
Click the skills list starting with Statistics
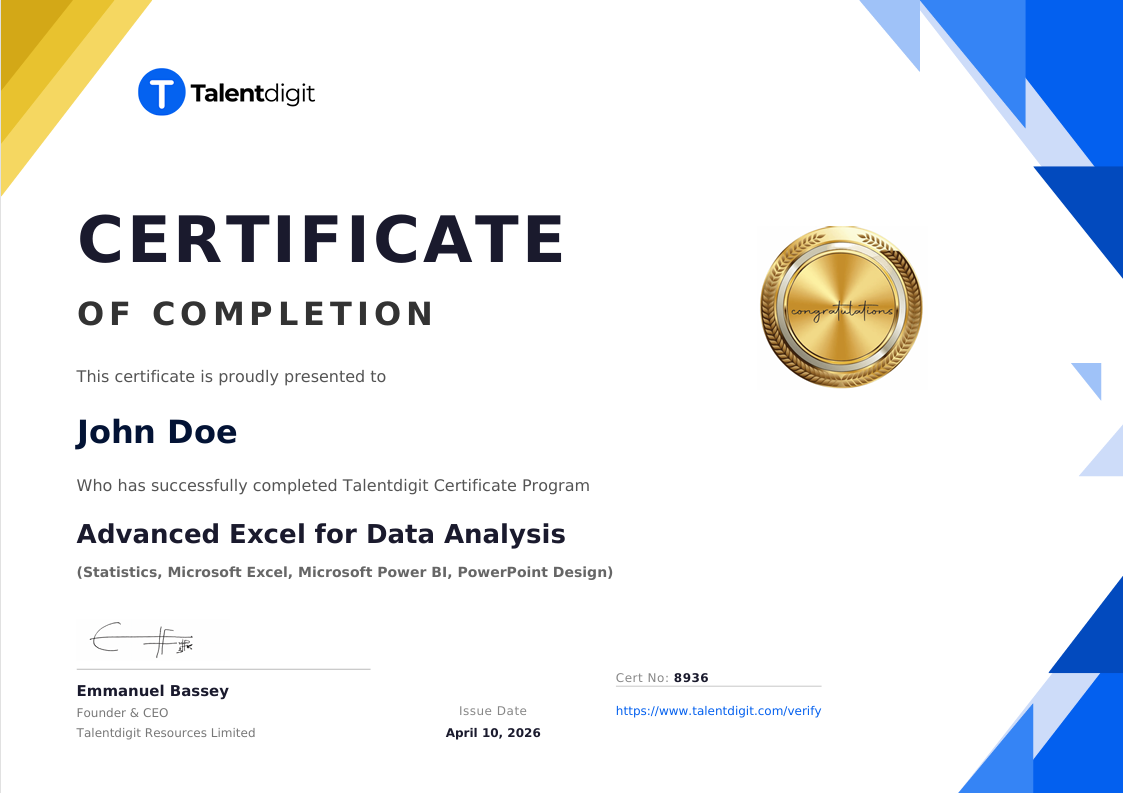pos(345,572)
